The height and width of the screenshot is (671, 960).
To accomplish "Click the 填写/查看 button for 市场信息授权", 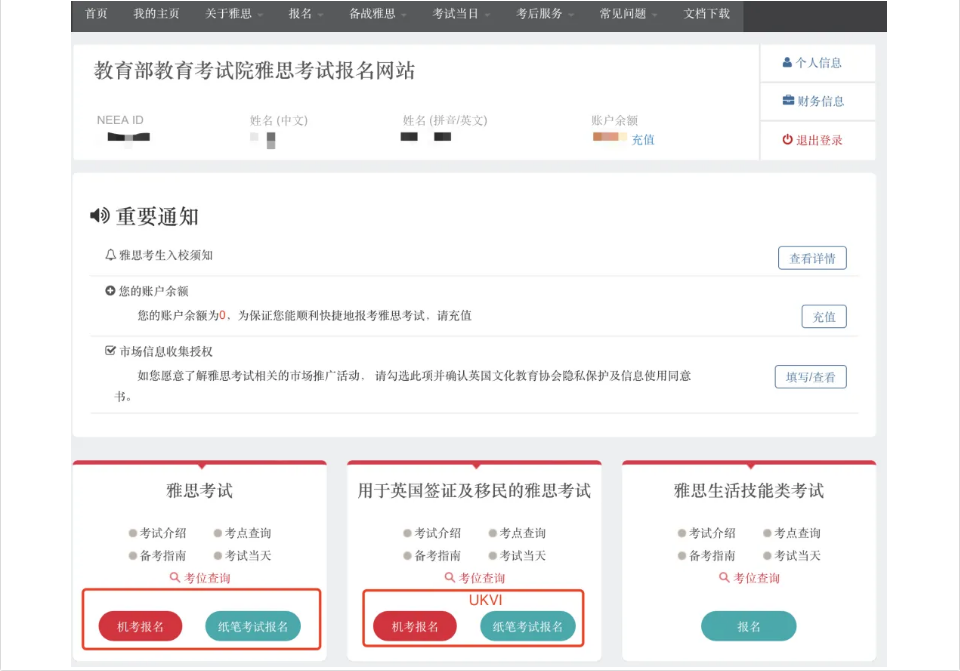I will pos(811,377).
